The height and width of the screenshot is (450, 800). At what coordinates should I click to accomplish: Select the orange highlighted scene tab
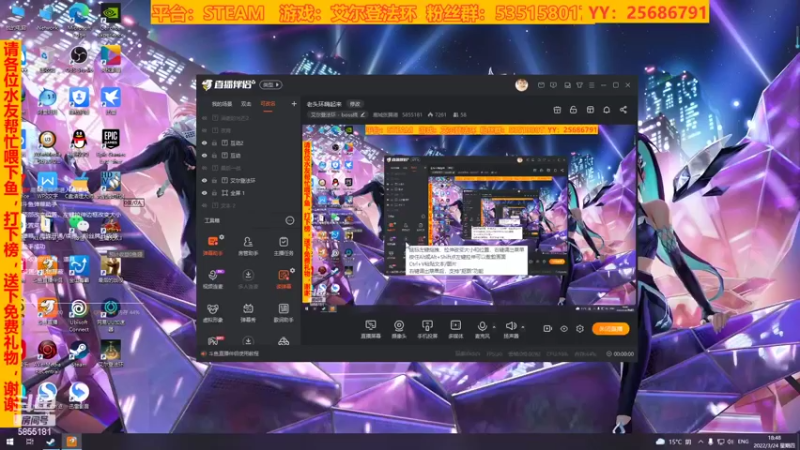pyautogui.click(x=268, y=104)
